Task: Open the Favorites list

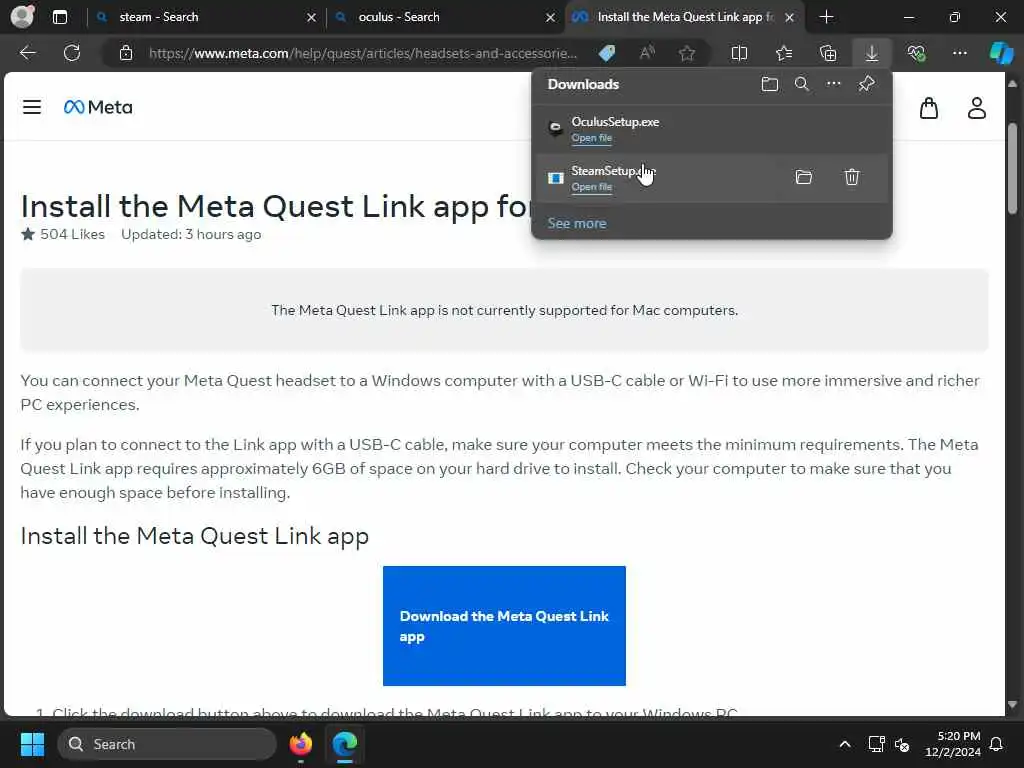Action: pyautogui.click(x=784, y=53)
